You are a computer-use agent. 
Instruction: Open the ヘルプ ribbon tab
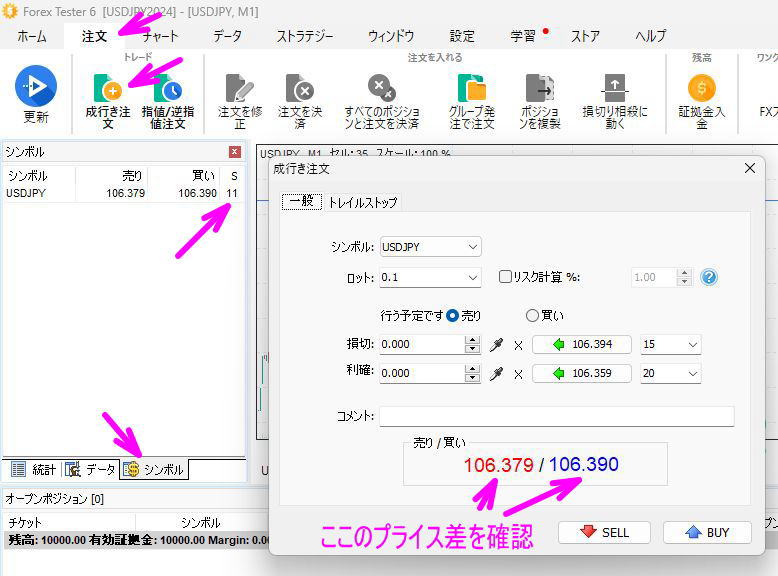click(x=650, y=36)
